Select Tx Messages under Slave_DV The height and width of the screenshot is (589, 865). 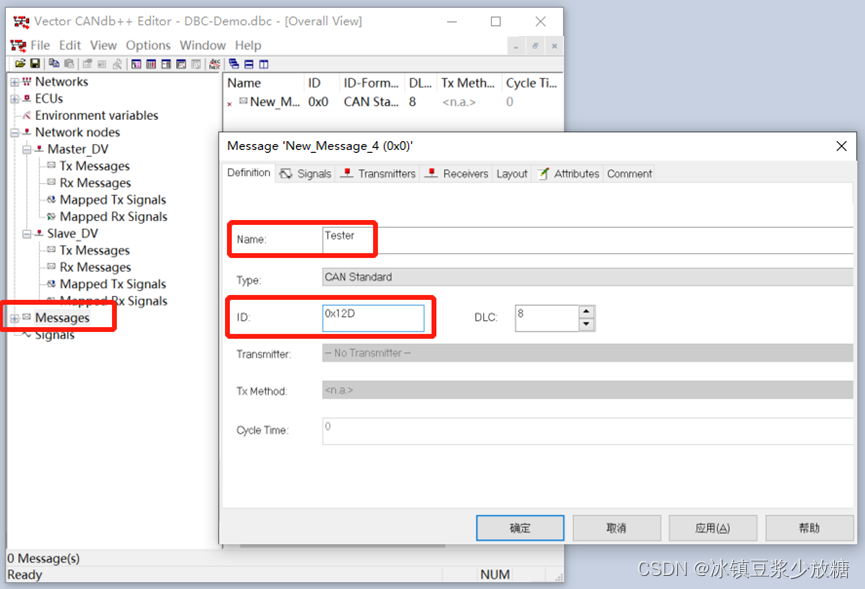(94, 251)
